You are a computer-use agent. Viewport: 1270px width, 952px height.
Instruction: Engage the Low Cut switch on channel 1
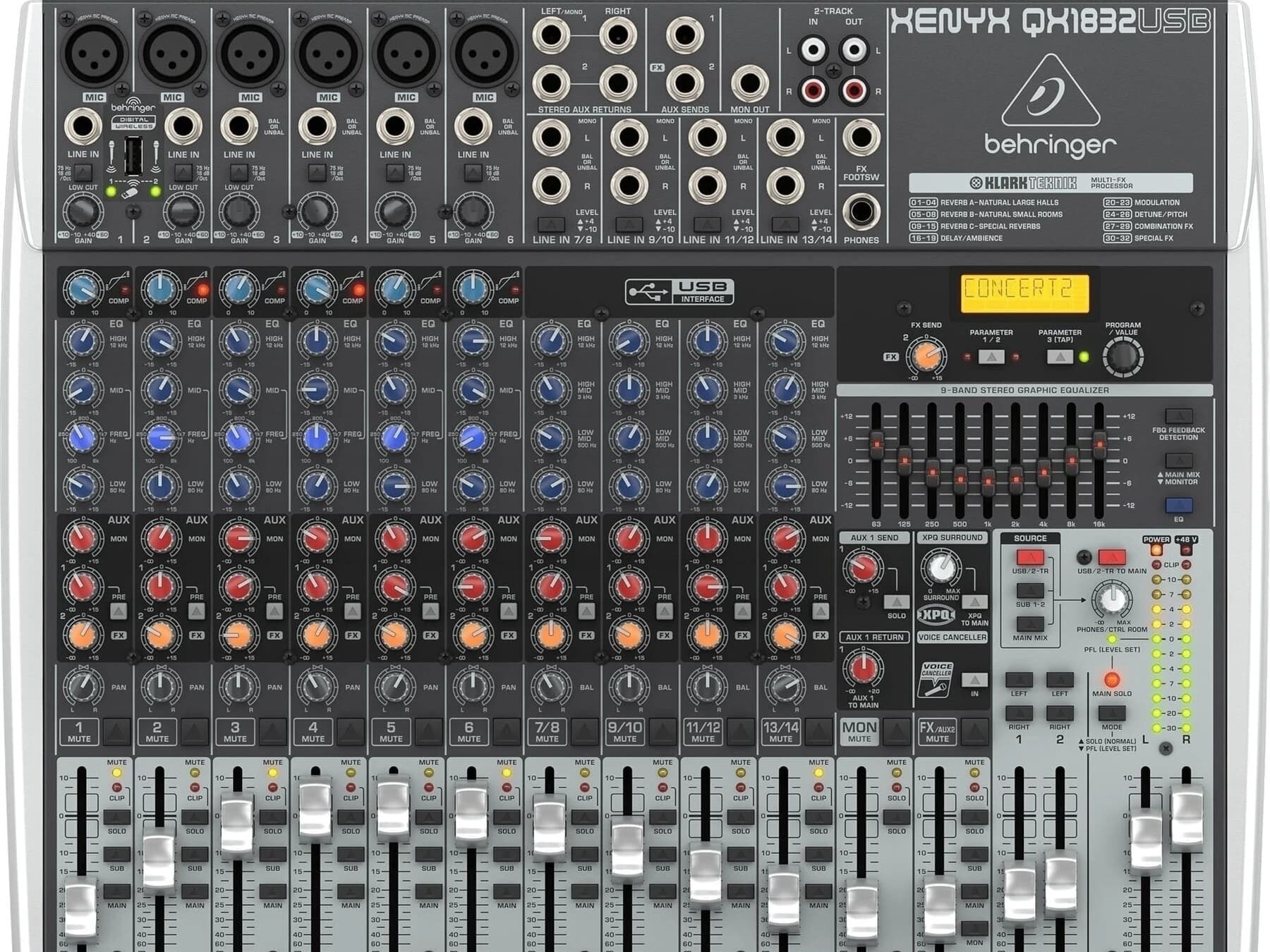[x=83, y=171]
